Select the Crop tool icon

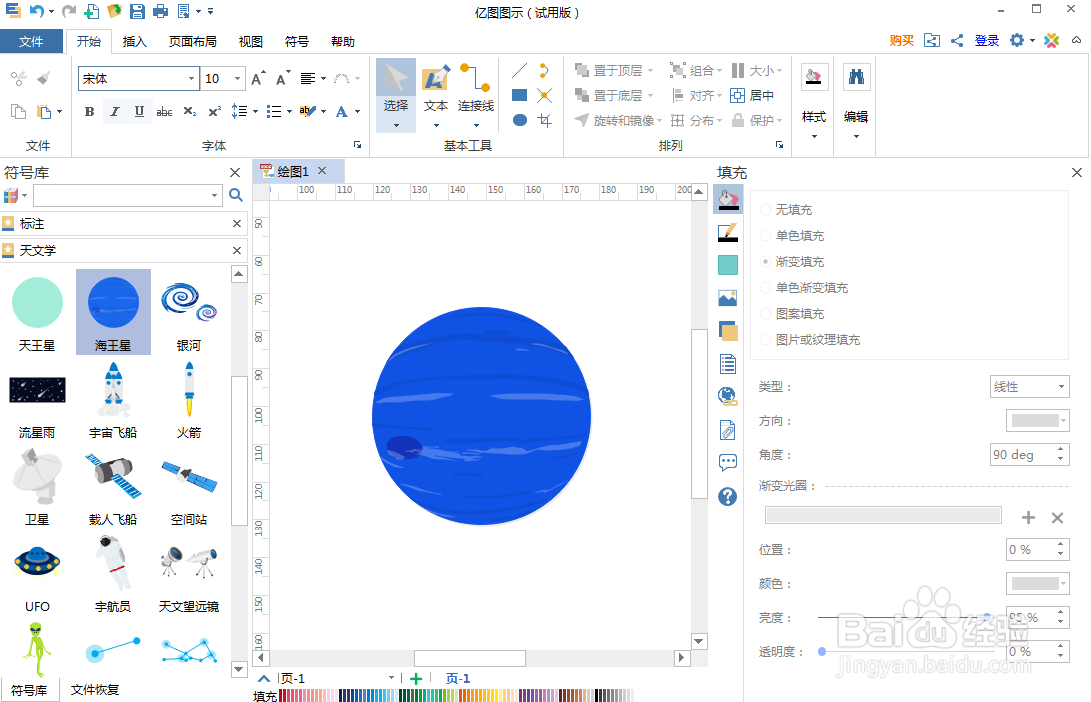(545, 120)
